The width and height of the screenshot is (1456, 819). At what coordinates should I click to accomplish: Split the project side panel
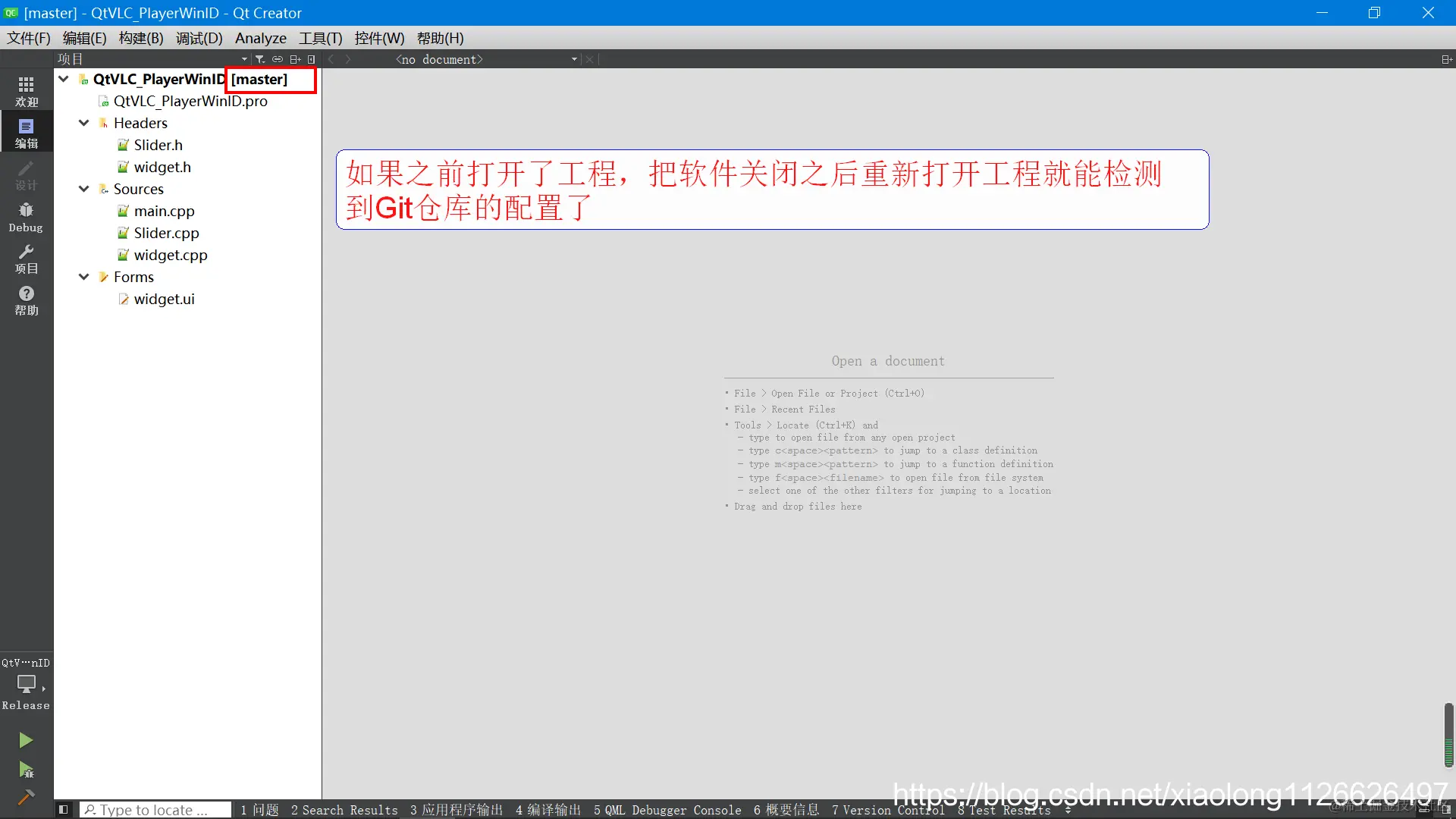coord(295,59)
